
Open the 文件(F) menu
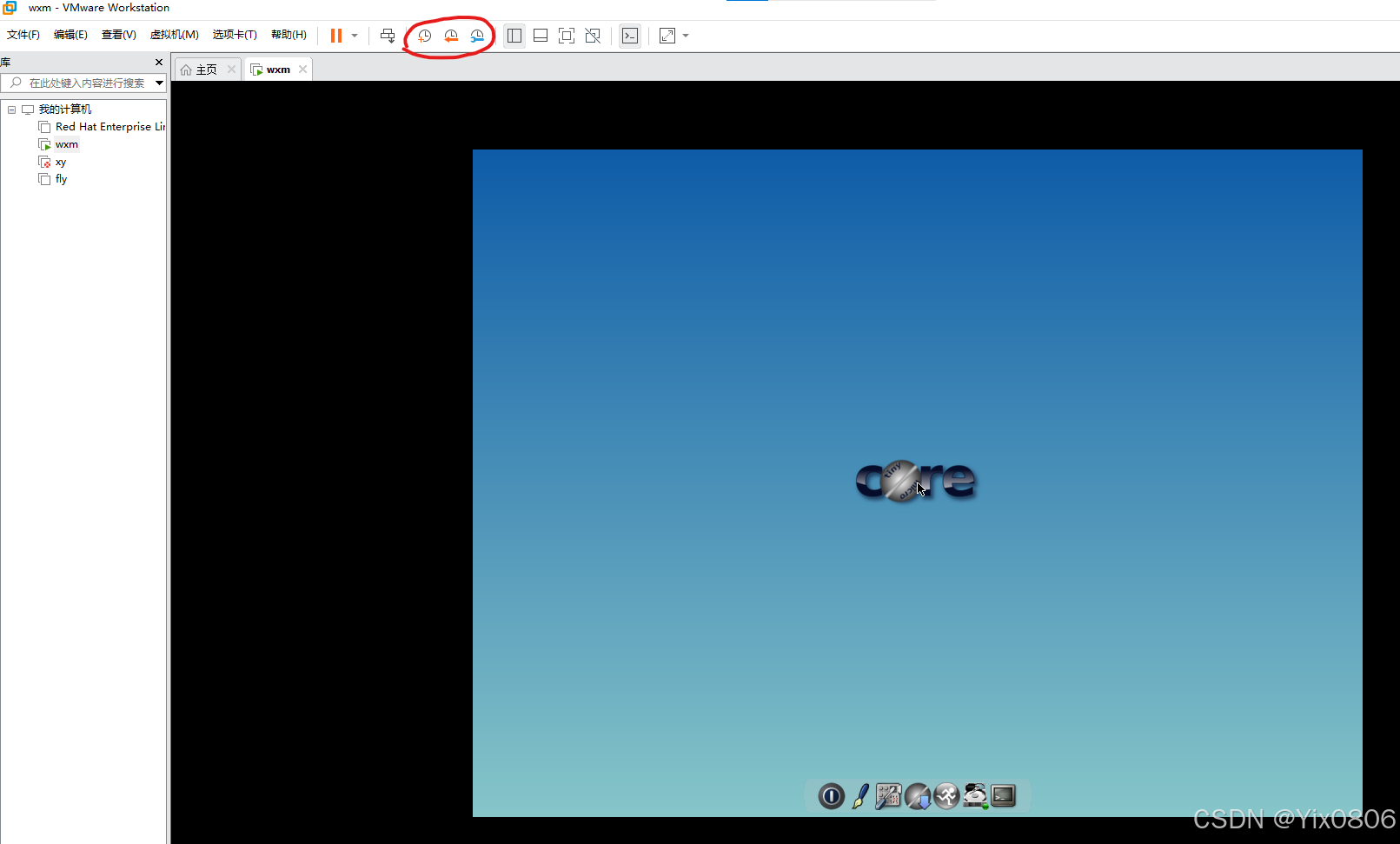pos(23,35)
